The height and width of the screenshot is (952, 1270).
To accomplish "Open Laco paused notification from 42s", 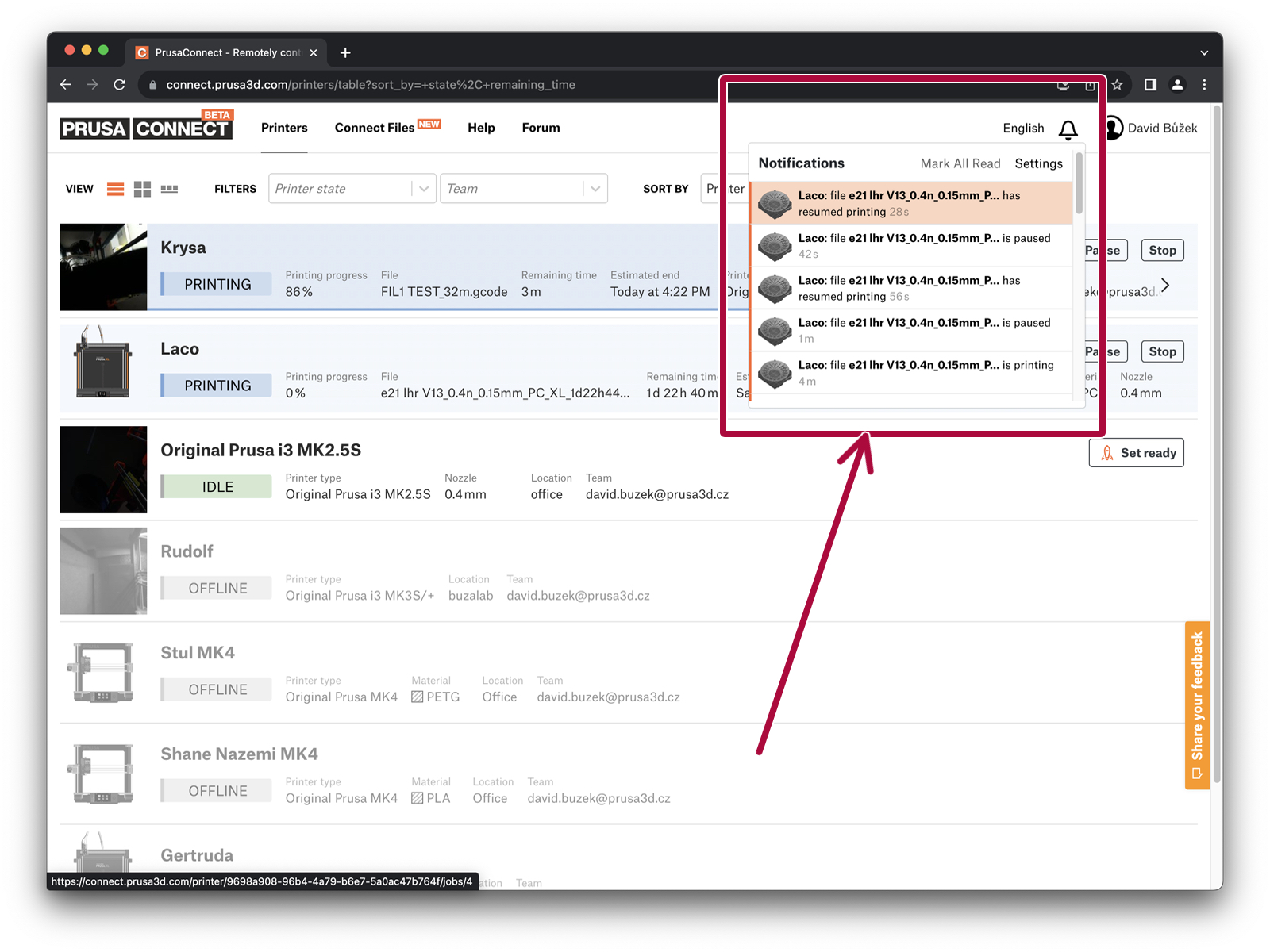I will pyautogui.click(x=911, y=246).
